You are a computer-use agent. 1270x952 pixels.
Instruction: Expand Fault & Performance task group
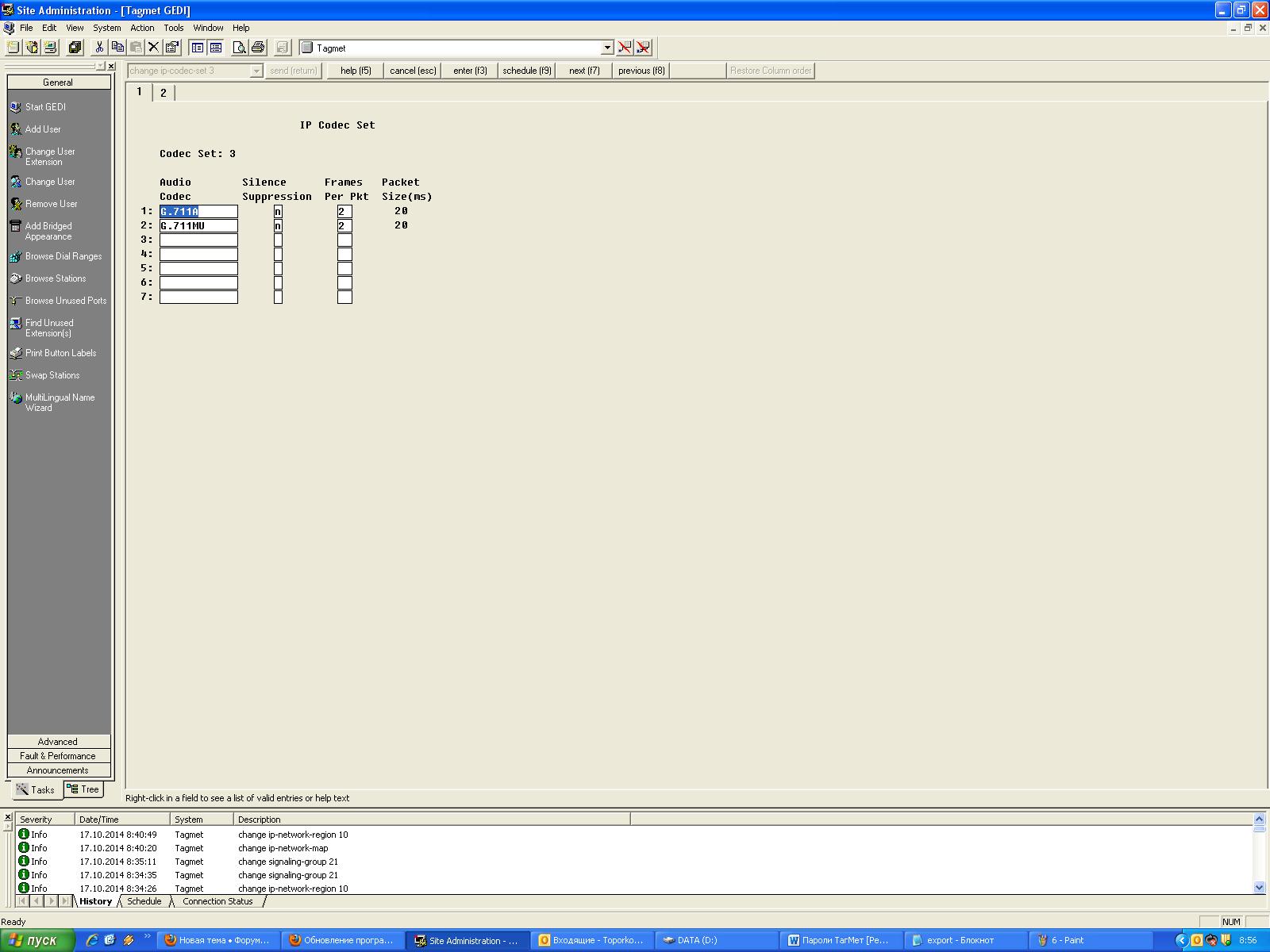59,756
